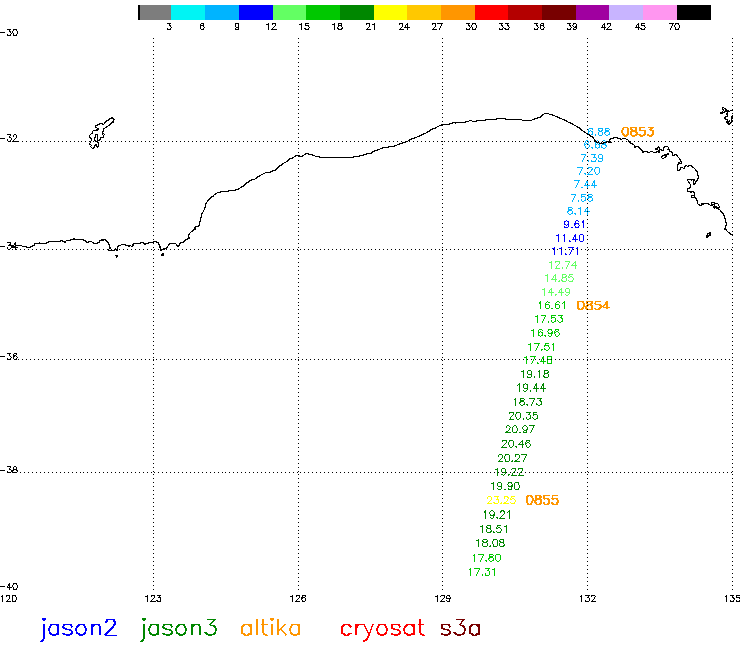Select the 7.58 data value
This screenshot has width=740, height=650.
581,198
